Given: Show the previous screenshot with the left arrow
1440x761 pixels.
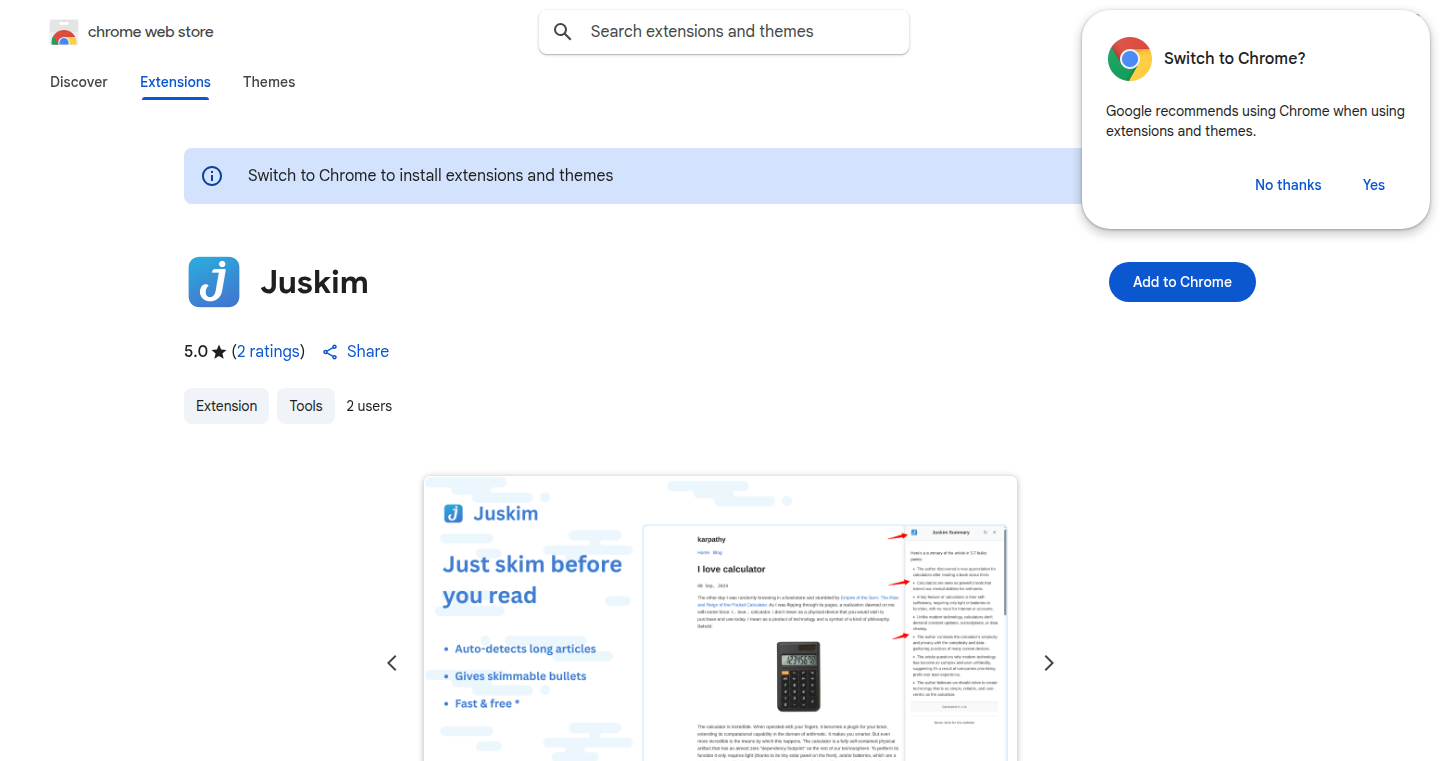Looking at the screenshot, I should 392,663.
